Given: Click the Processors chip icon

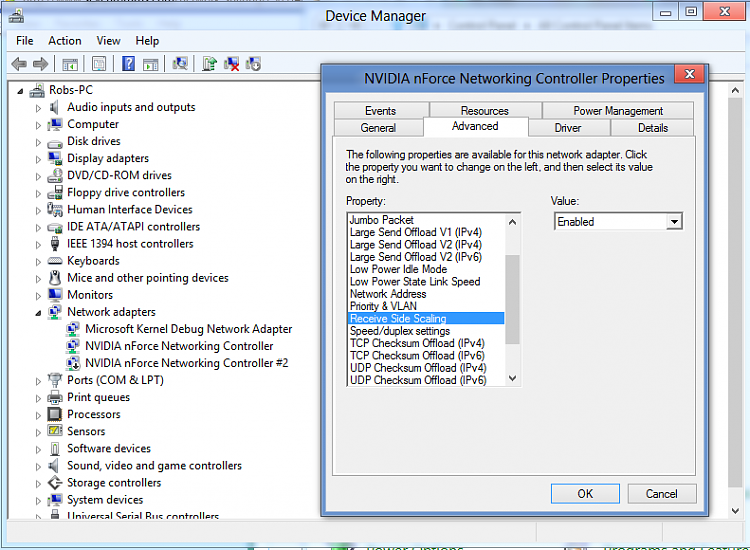Looking at the screenshot, I should point(55,414).
